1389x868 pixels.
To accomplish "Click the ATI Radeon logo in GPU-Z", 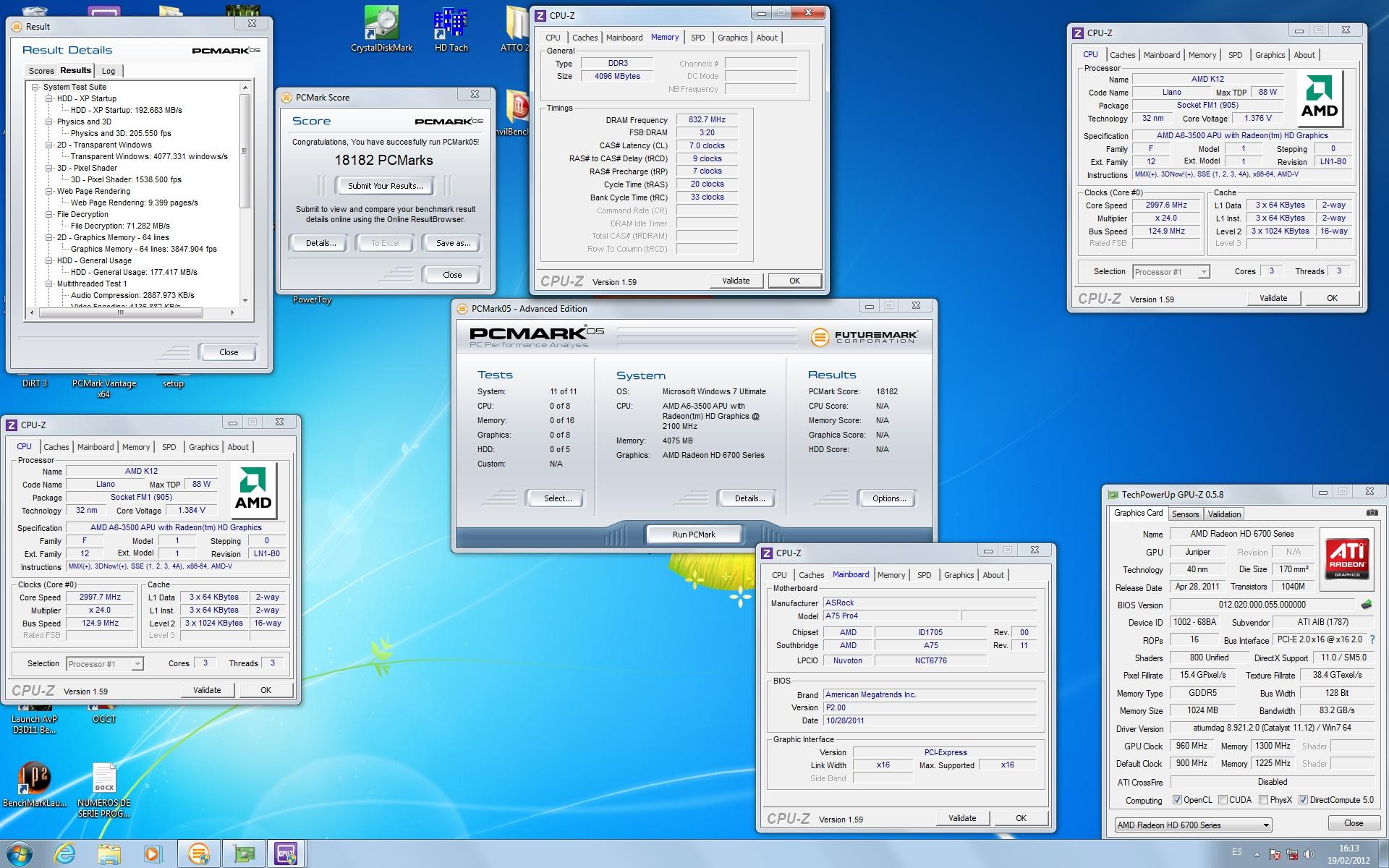I will click(1347, 558).
